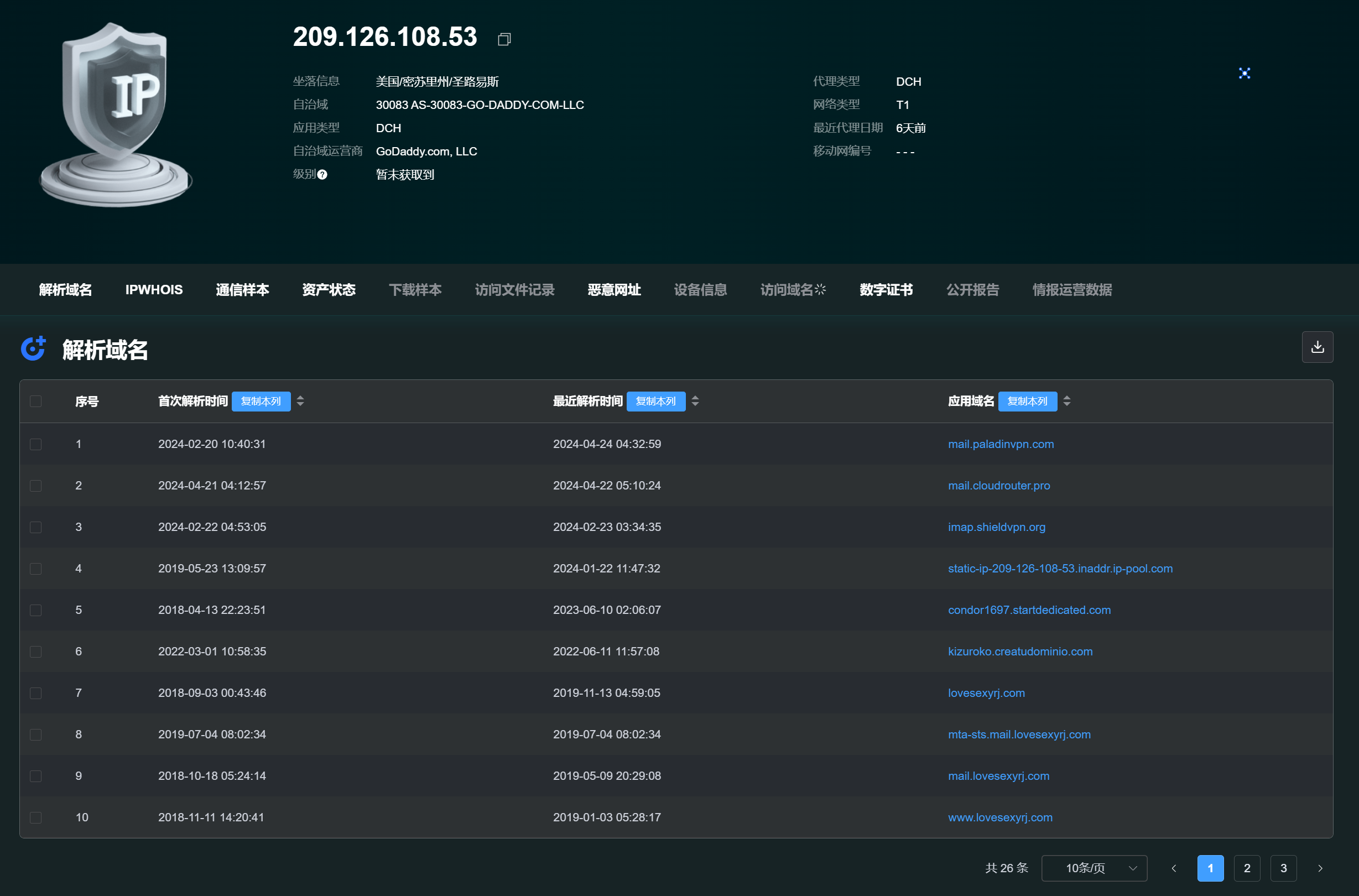Open the 通信样本 tab
Image resolution: width=1359 pixels, height=896 pixels.
click(x=242, y=290)
